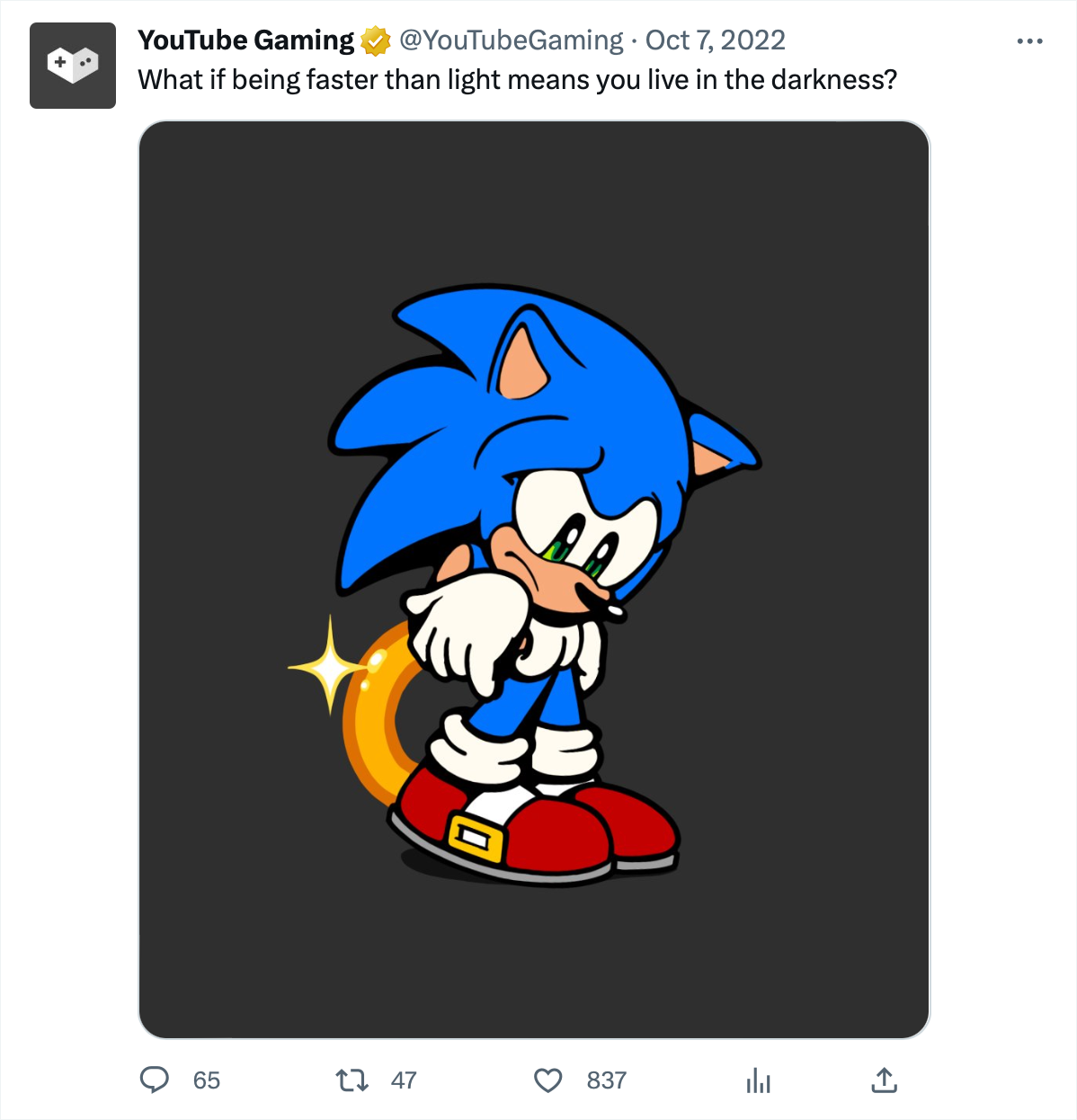This screenshot has width=1077, height=1120.
Task: Click the 837 likes count
Action: (607, 1080)
